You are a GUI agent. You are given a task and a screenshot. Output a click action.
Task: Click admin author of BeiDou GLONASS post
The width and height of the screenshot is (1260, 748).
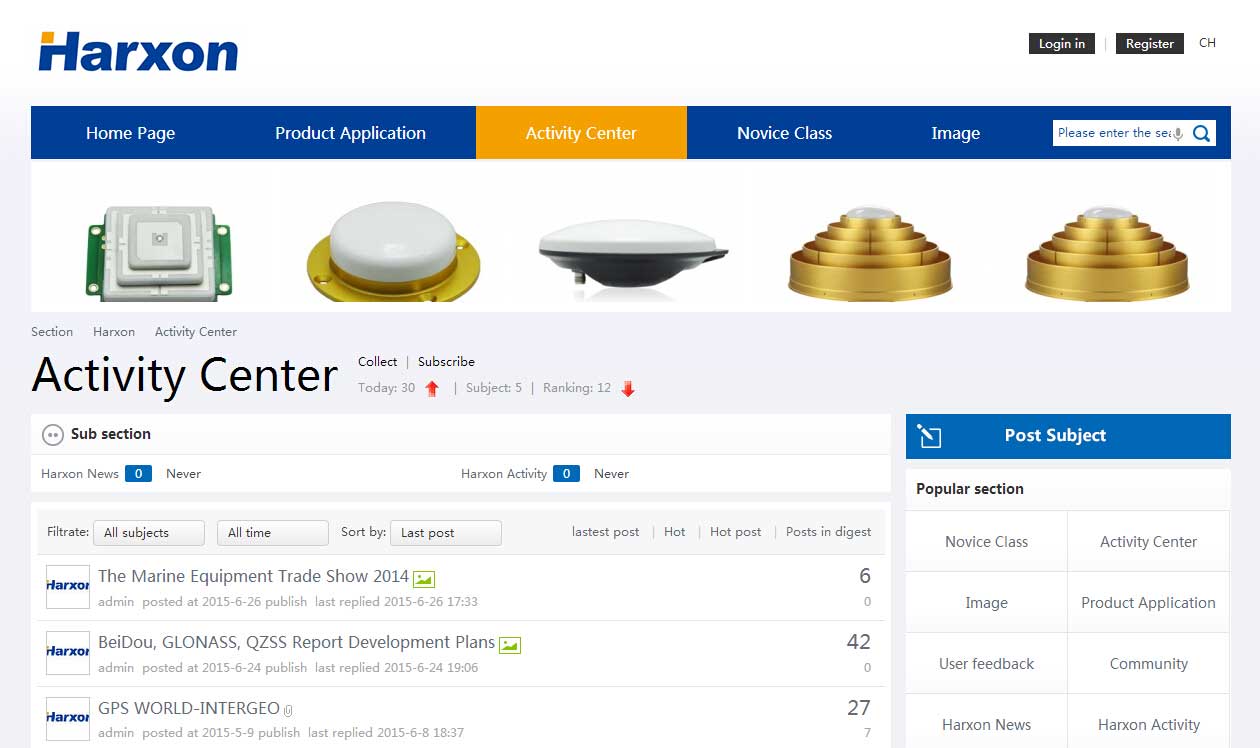click(116, 668)
